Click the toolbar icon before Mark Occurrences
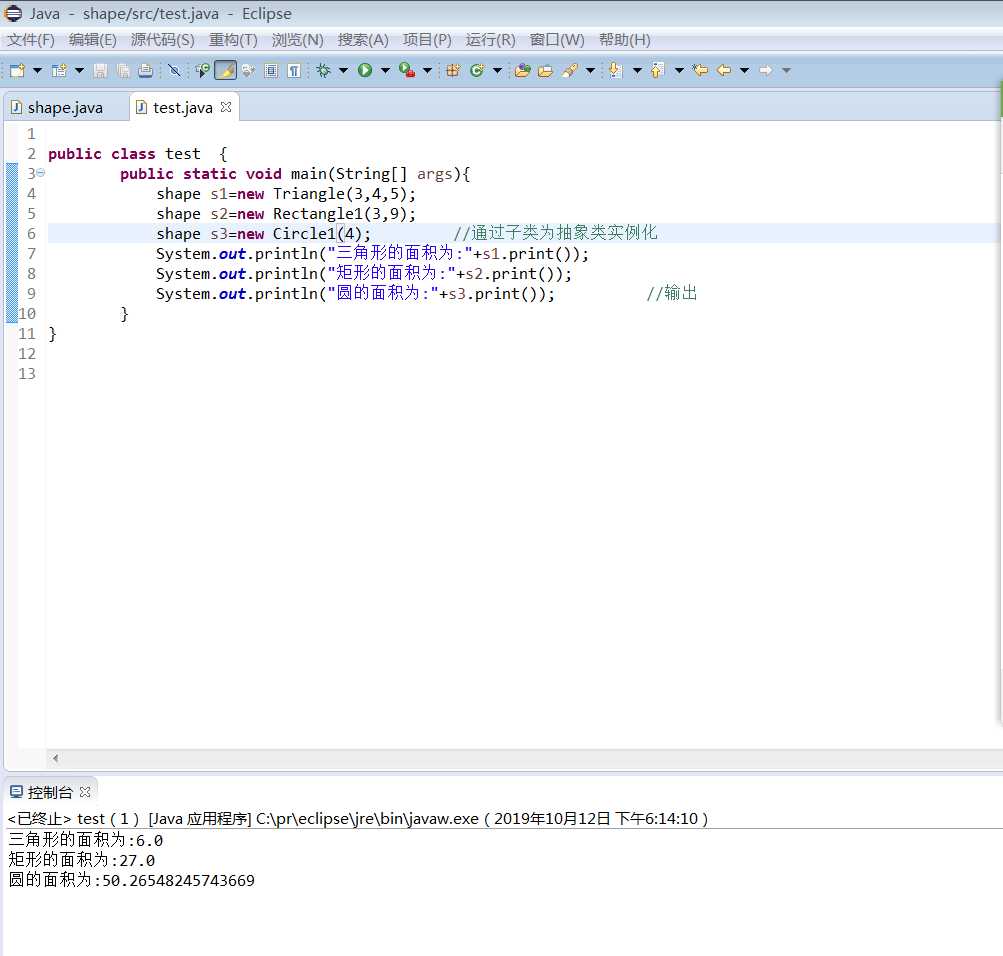The image size is (1003, 956). click(x=203, y=70)
